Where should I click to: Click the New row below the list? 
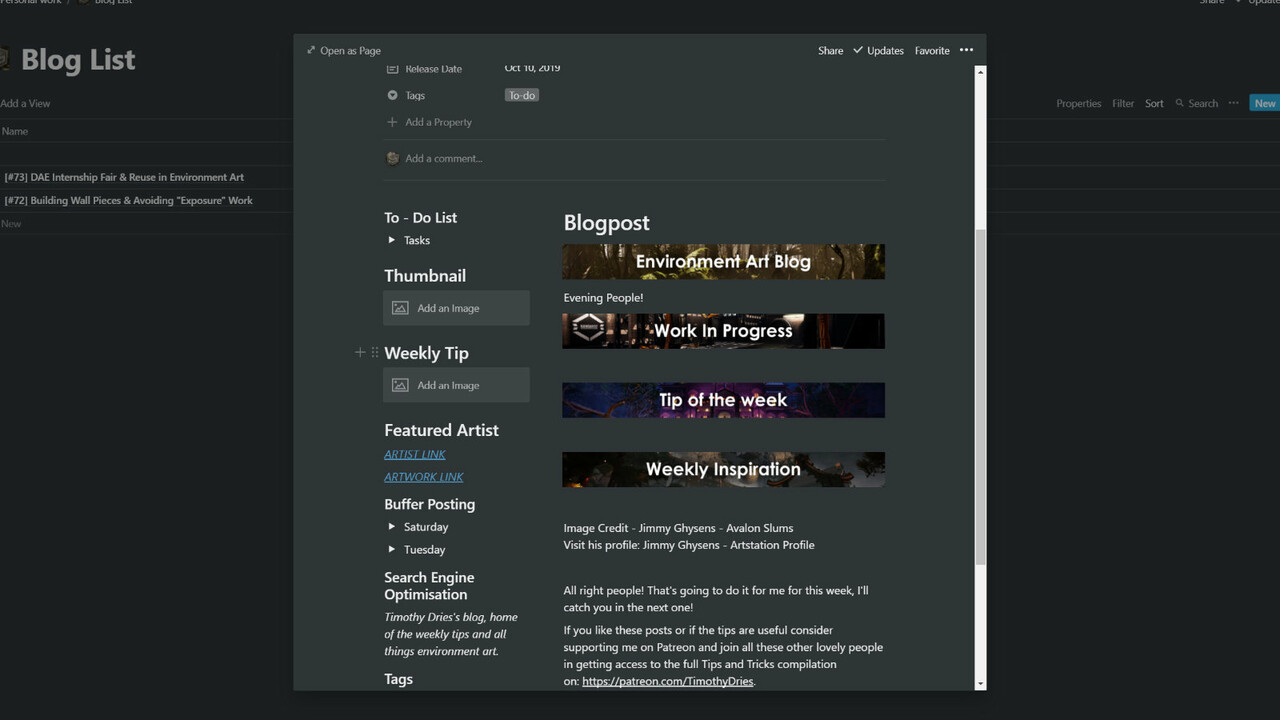tap(11, 224)
